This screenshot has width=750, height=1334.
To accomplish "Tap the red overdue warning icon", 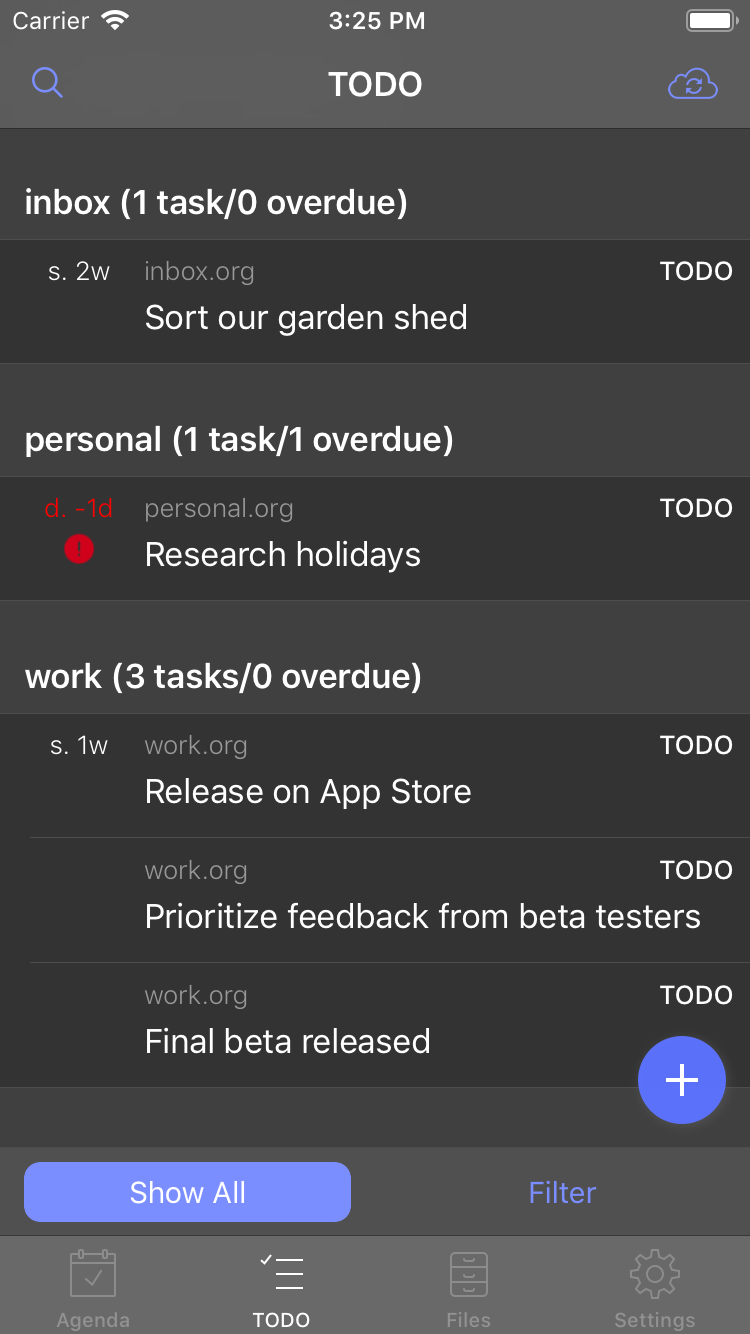I will (79, 548).
